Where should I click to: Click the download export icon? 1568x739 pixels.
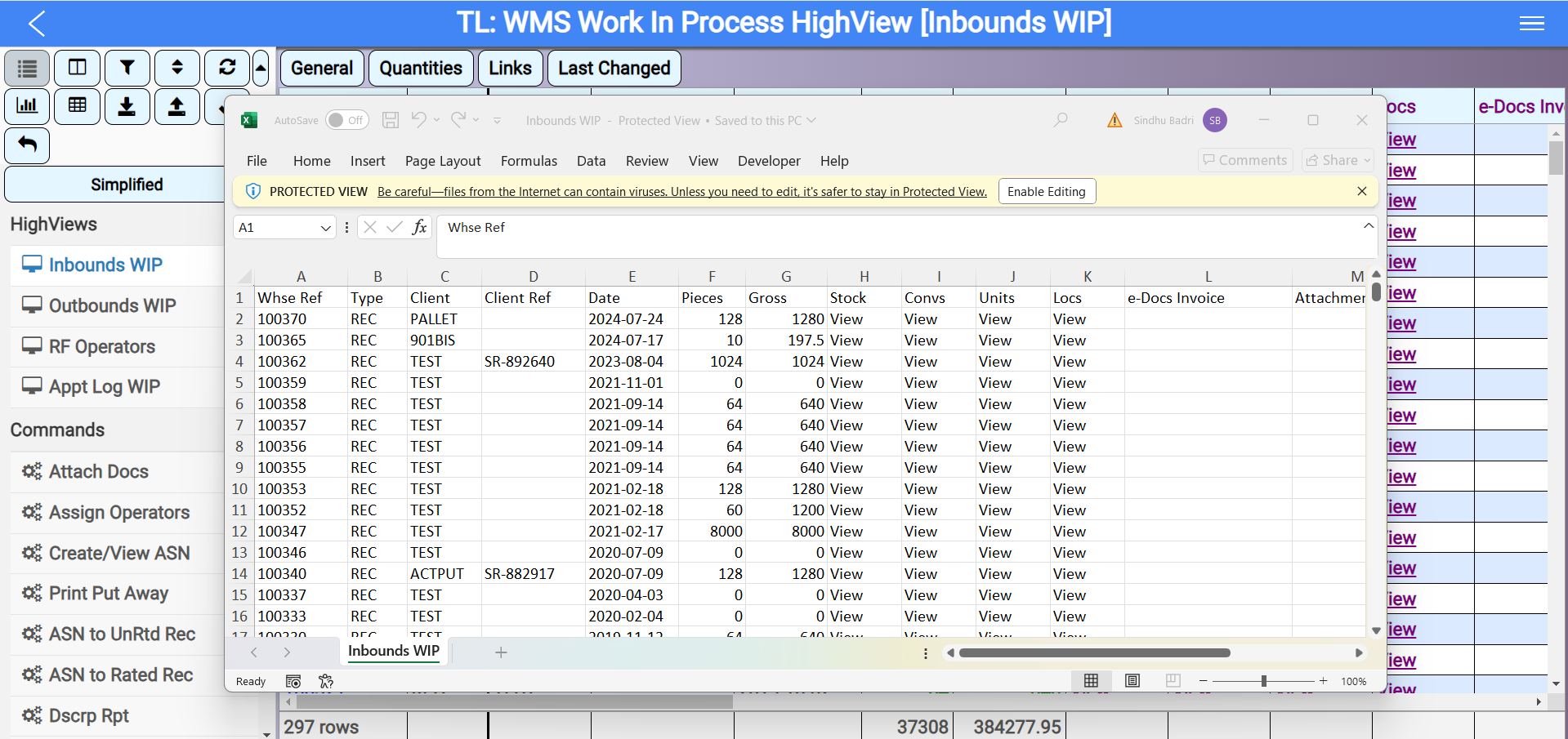click(x=127, y=107)
